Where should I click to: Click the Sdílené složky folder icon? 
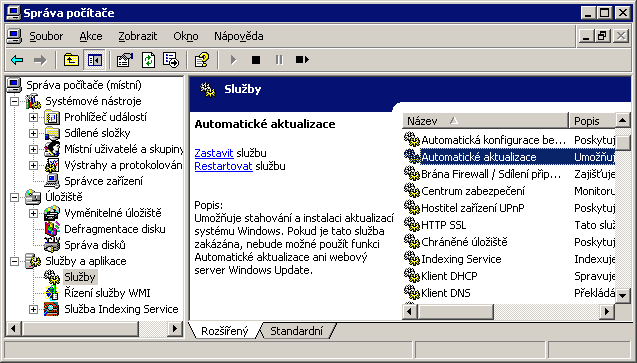tap(52, 133)
